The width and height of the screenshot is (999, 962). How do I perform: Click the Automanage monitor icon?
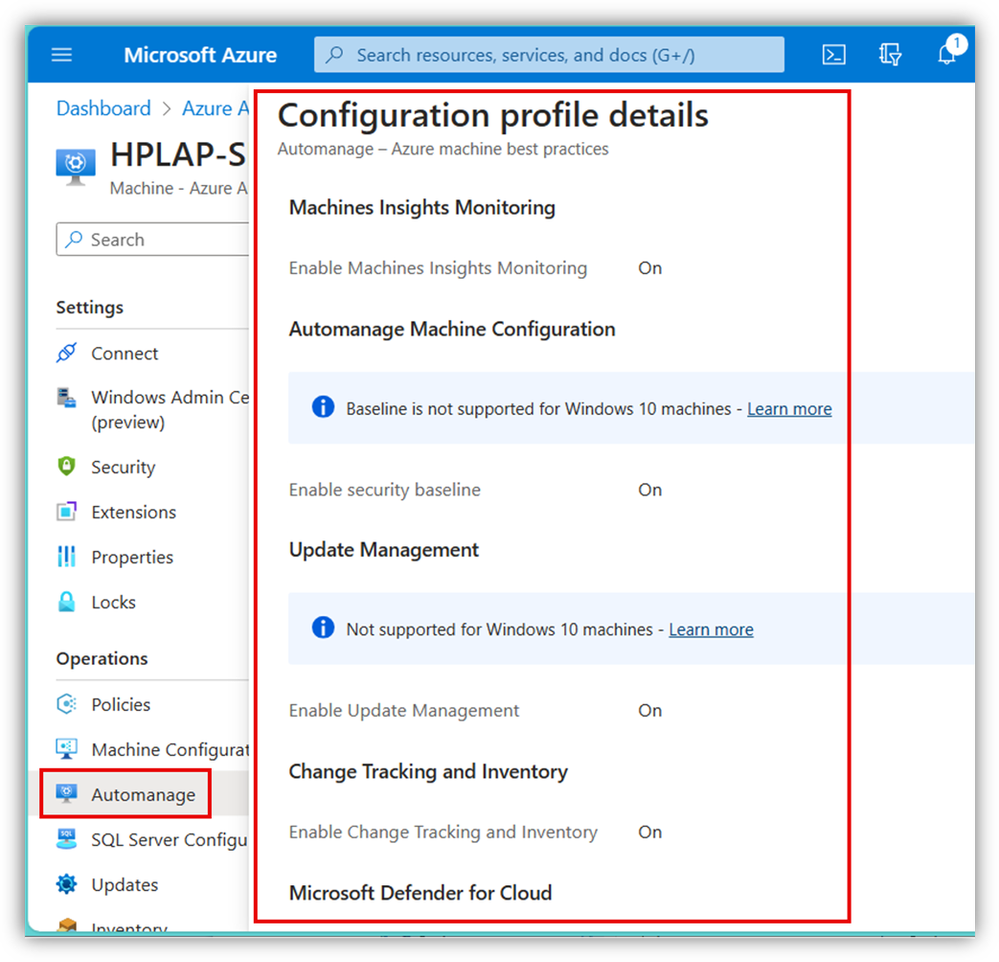(67, 794)
